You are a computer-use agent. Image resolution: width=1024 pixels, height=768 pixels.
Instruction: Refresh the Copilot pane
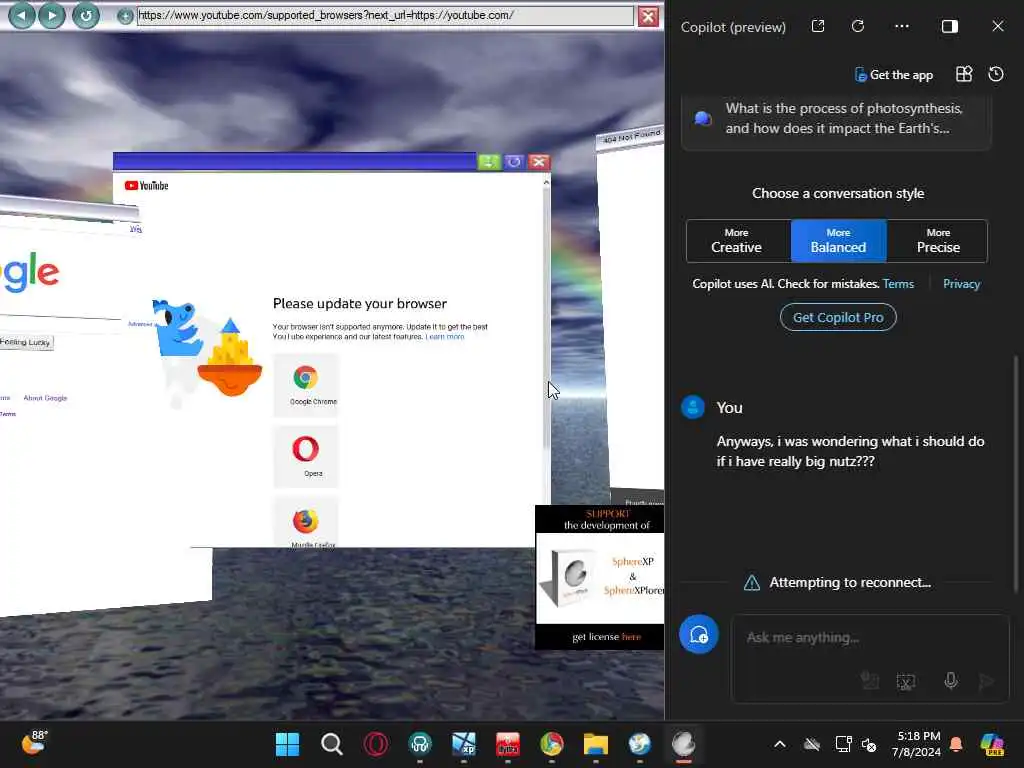click(858, 26)
